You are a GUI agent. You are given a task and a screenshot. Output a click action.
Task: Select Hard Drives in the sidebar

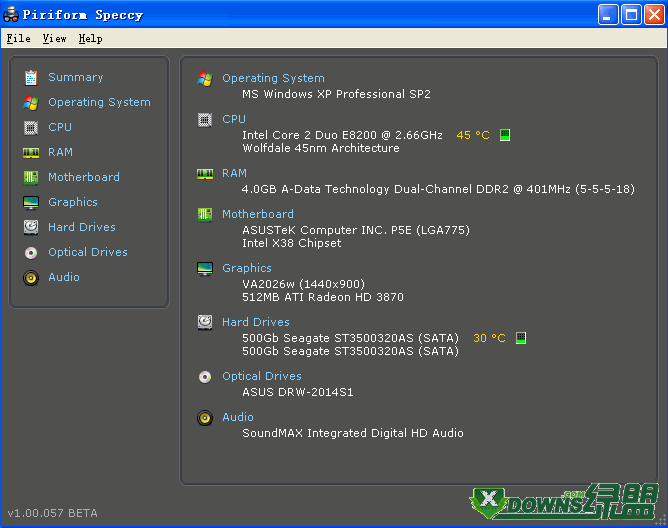[82, 227]
